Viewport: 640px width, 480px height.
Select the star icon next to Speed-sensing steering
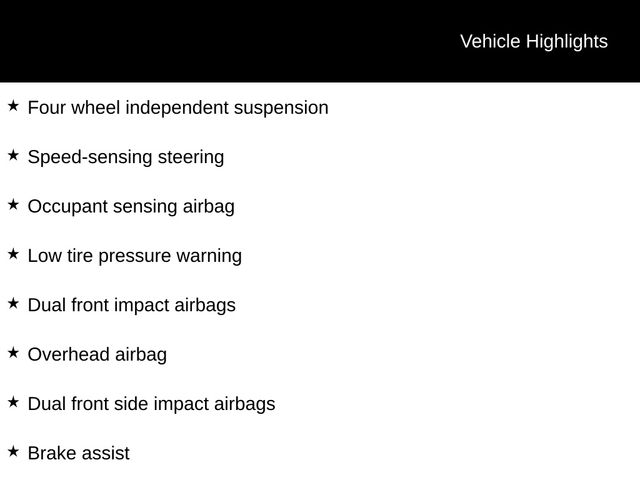point(13,155)
